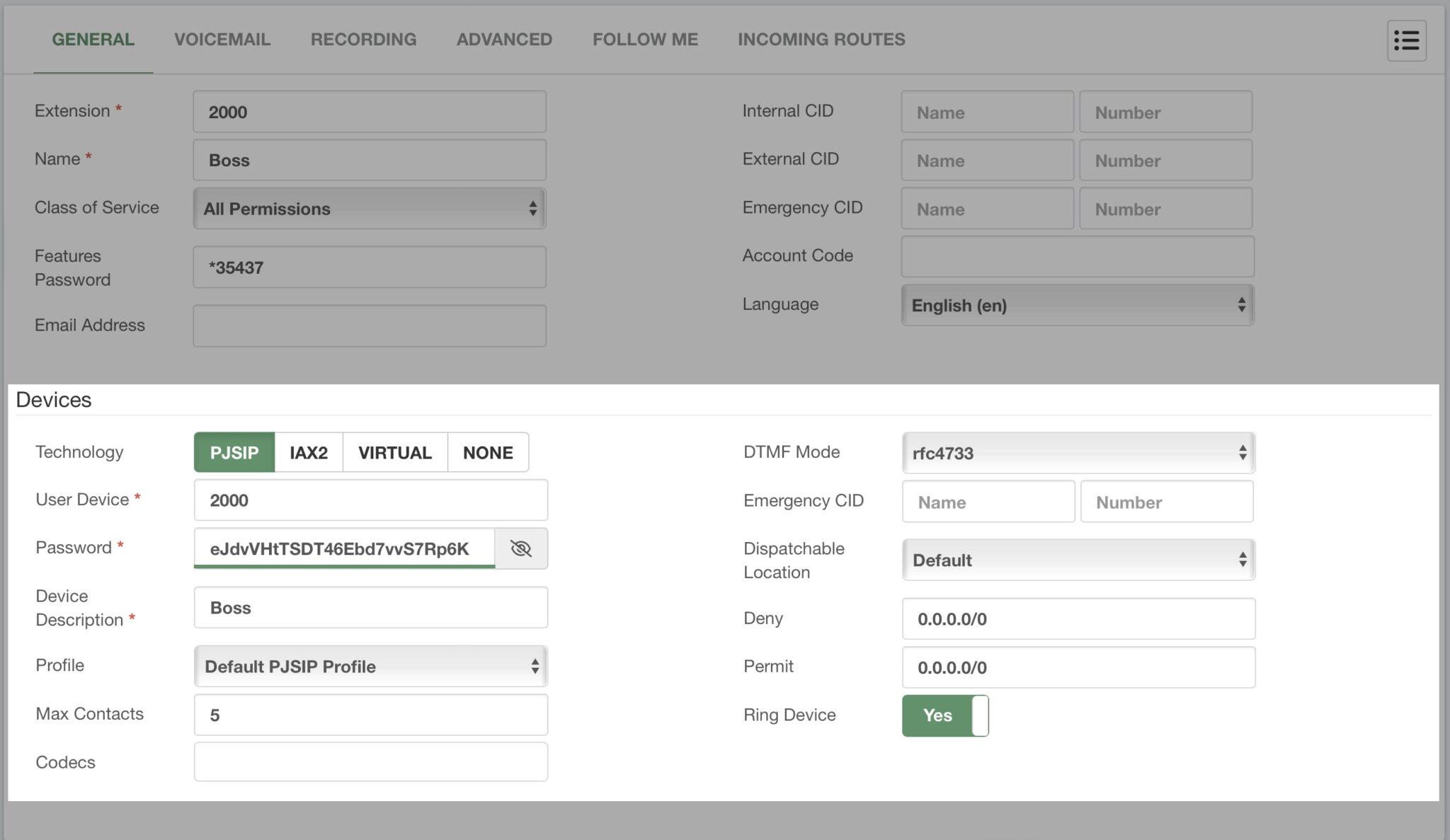
Task: Click the Max Contacts field
Action: coord(371,715)
